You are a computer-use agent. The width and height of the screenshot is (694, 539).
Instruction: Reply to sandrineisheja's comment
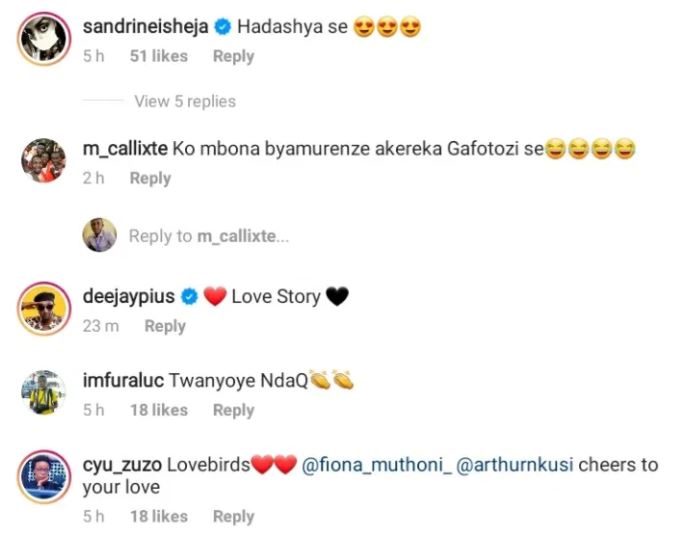coord(233,56)
